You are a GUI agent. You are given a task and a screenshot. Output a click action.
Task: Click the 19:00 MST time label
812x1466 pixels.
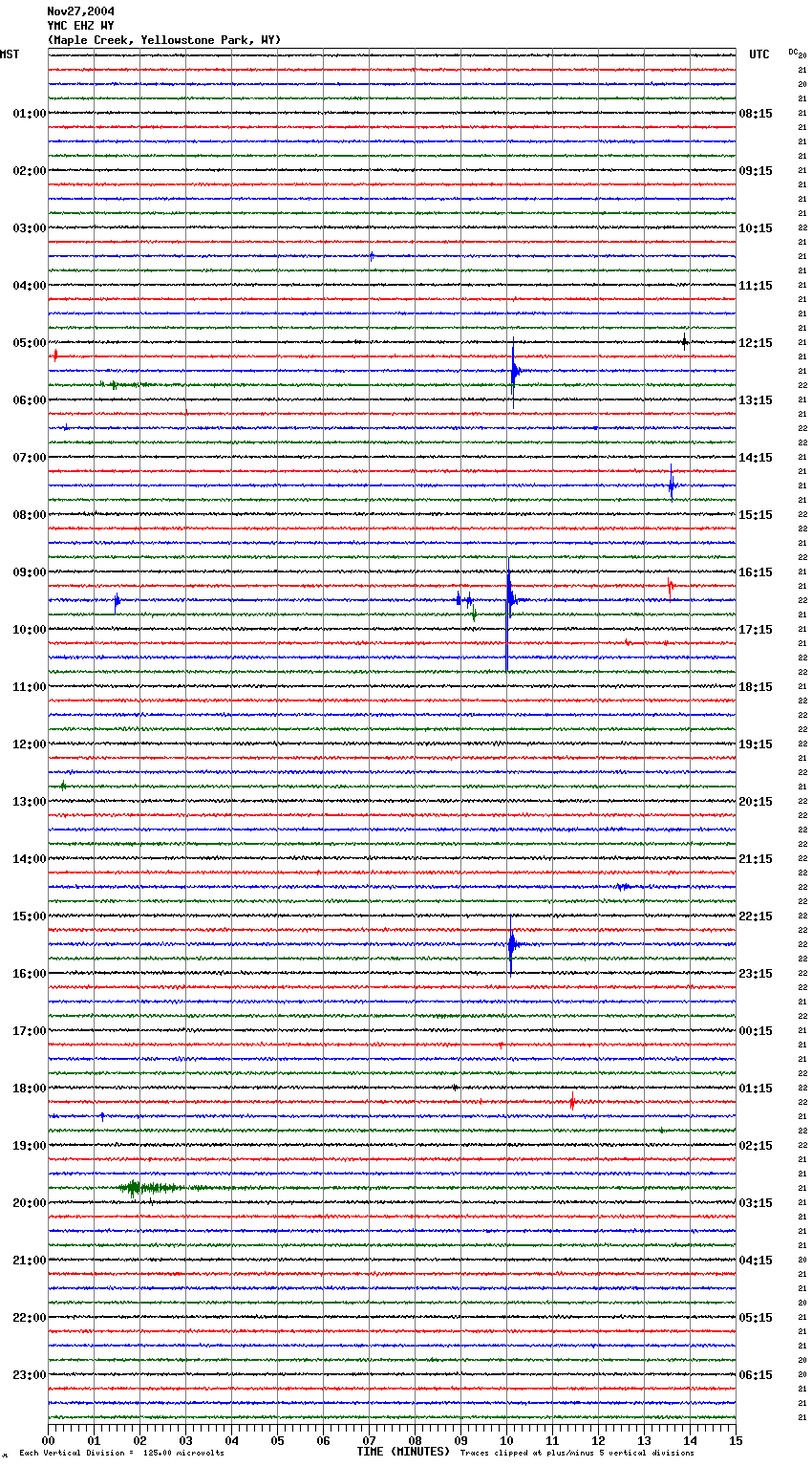30,1146
